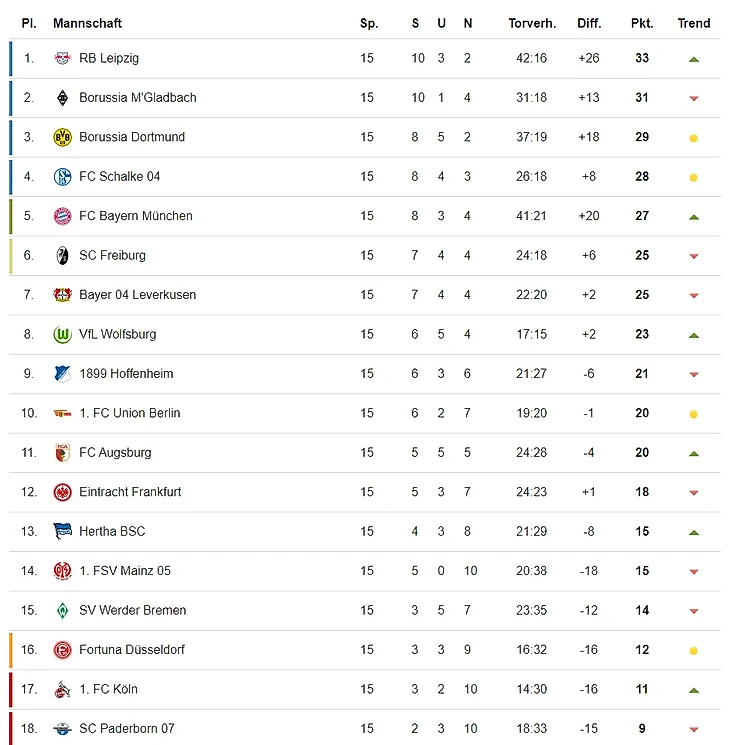Click the Borussia Dortmund crest icon
This screenshot has width=730, height=745.
(x=62, y=137)
